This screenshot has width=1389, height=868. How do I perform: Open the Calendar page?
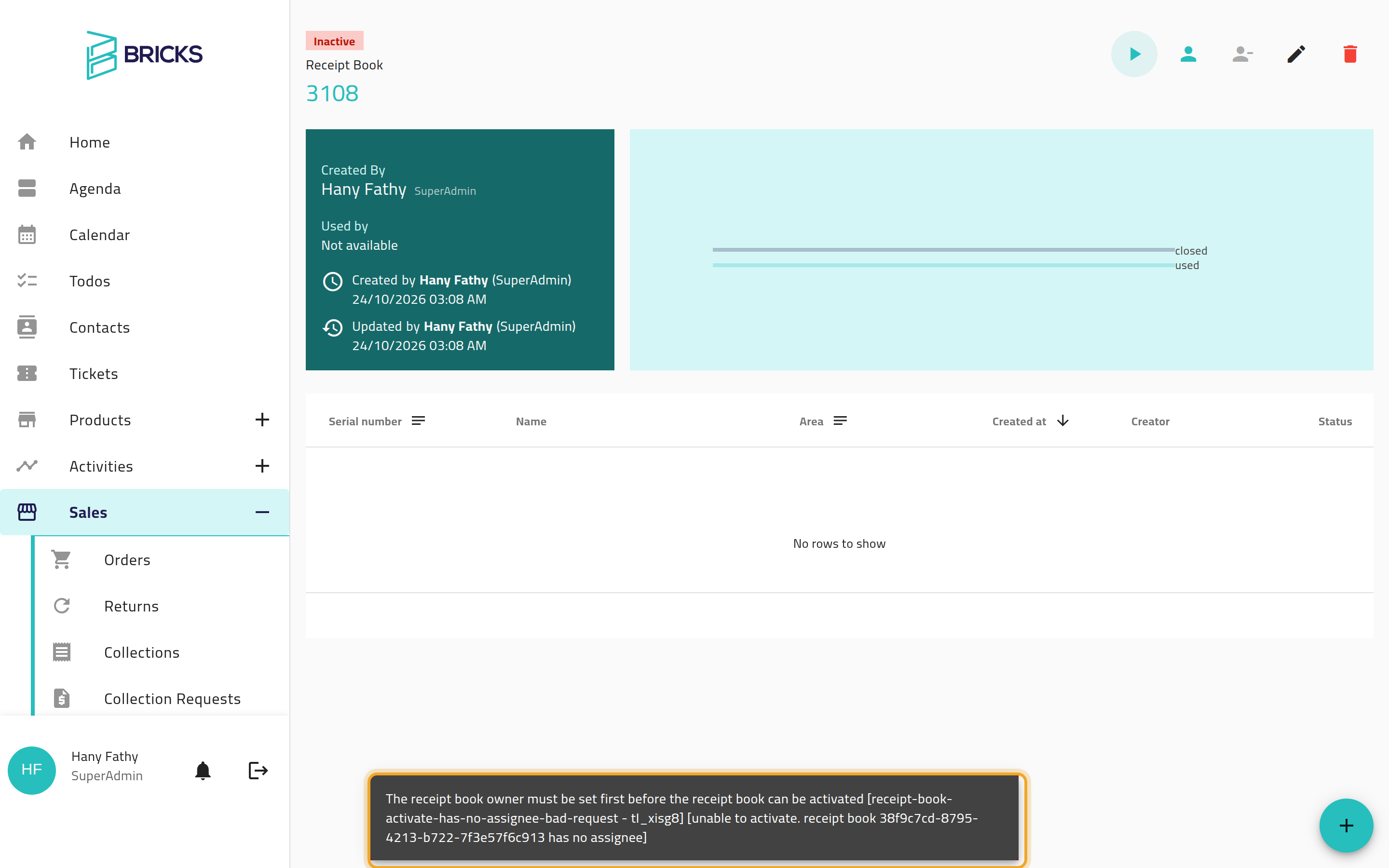coord(145,234)
